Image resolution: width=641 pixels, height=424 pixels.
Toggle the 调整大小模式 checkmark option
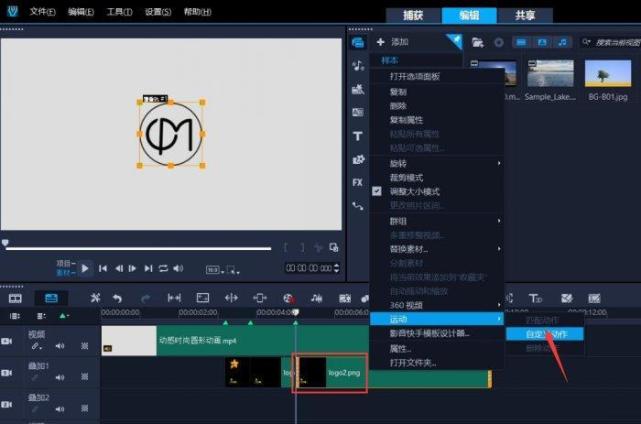pos(415,191)
